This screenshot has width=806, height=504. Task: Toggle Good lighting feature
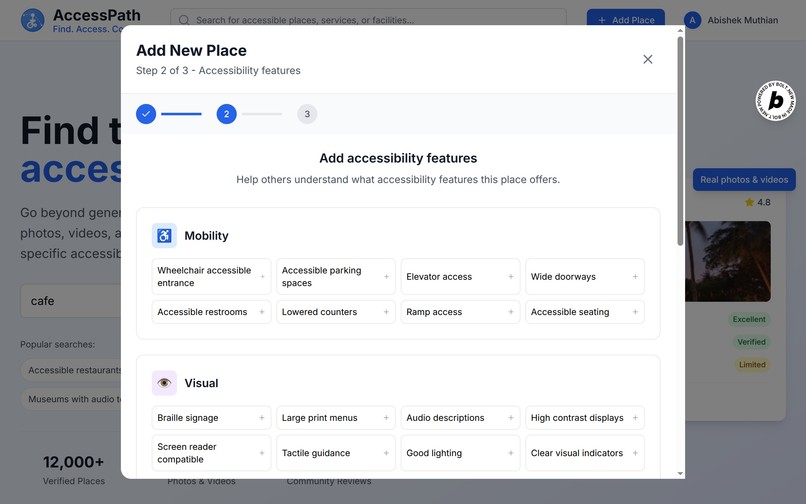460,453
